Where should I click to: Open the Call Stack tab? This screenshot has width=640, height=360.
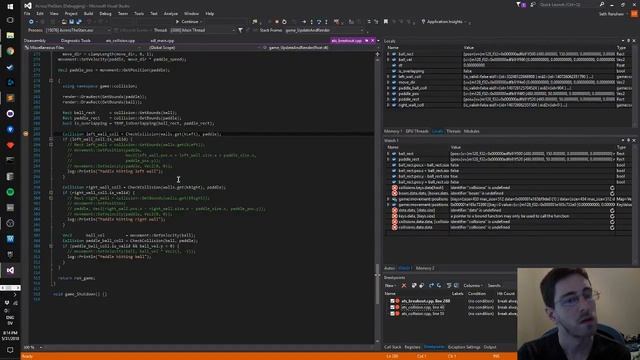392,347
